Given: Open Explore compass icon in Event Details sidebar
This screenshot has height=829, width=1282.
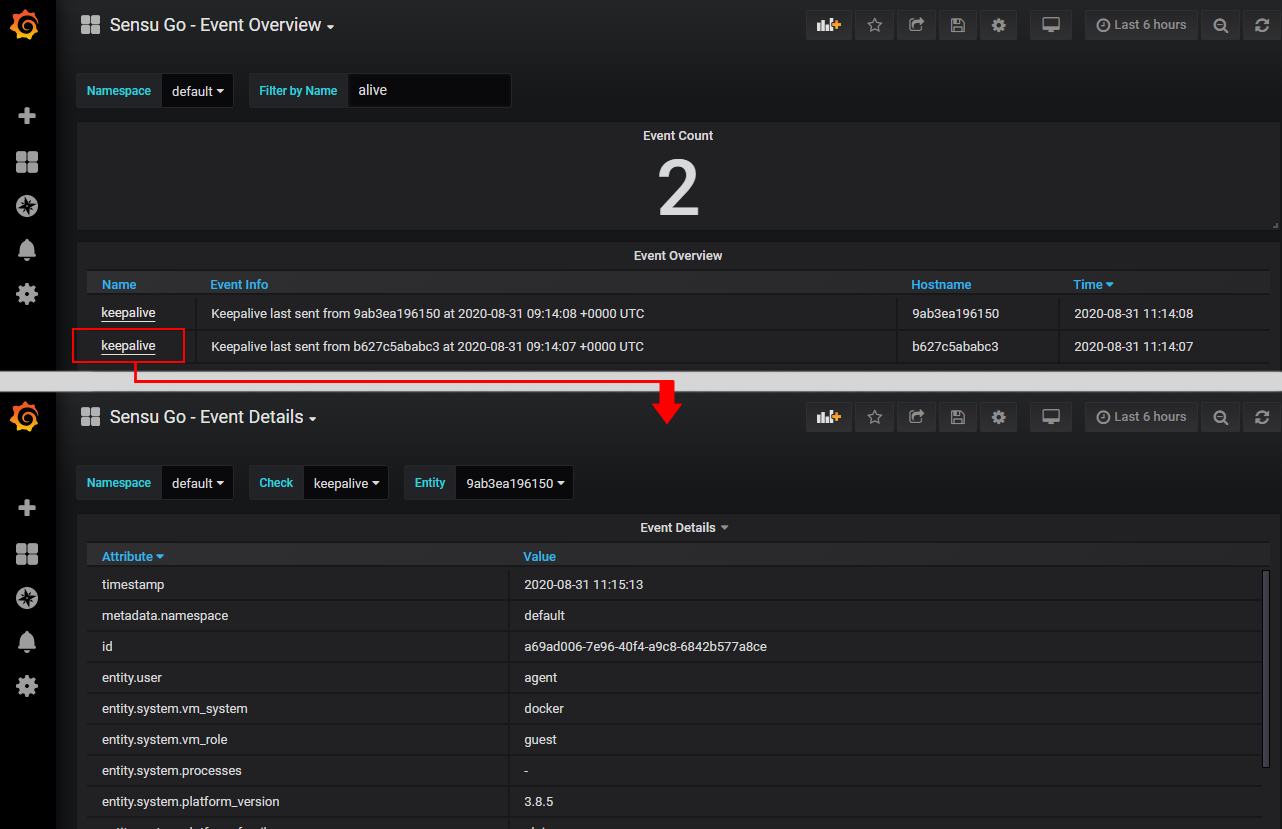Looking at the screenshot, I should click(x=27, y=599).
